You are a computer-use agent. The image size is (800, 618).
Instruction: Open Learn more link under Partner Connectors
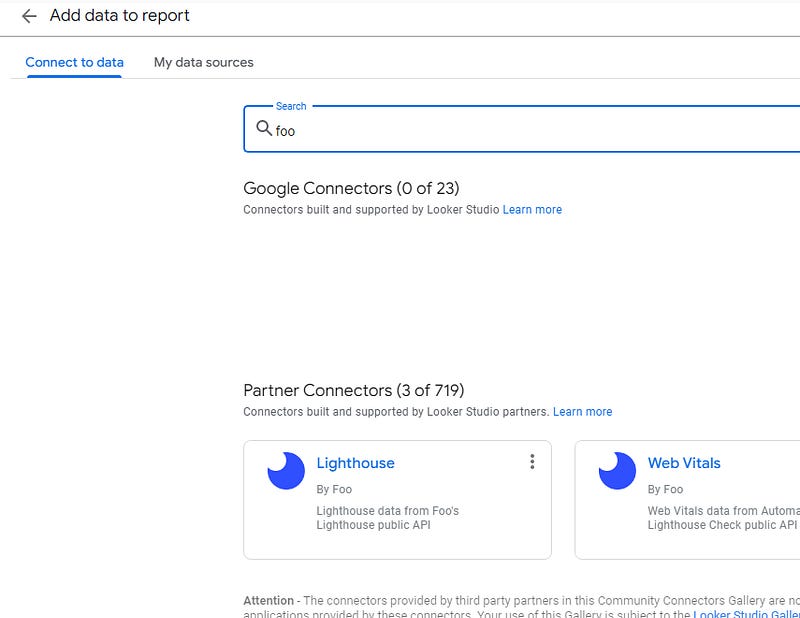(x=583, y=412)
